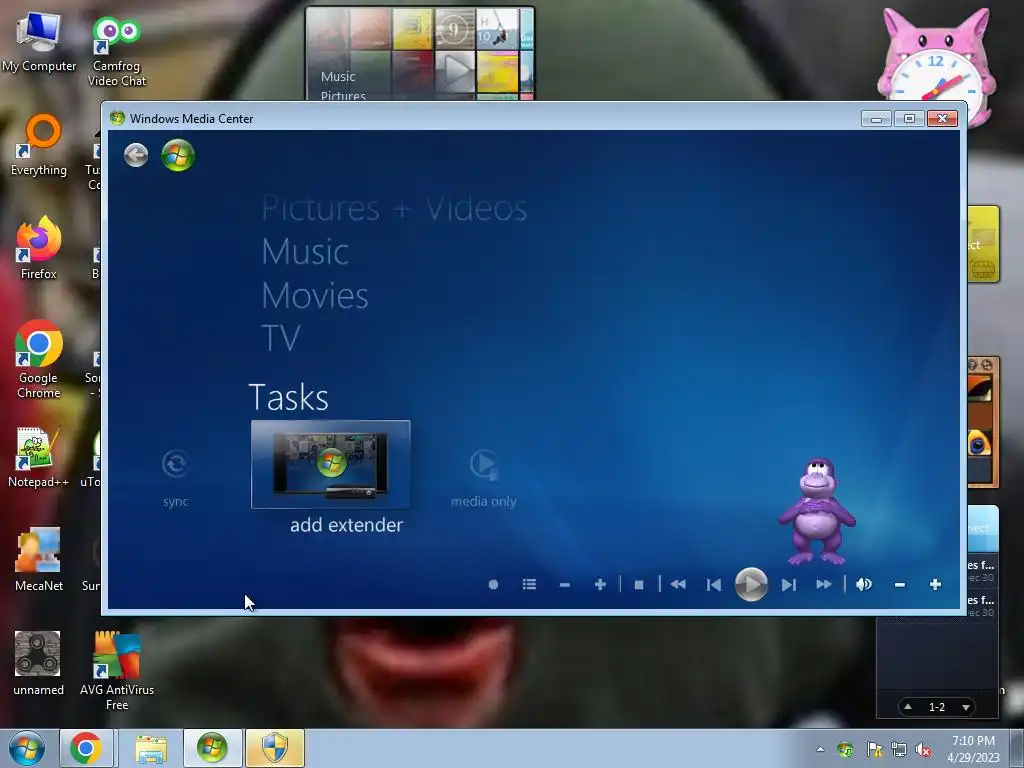Click the large play button

pos(751,584)
